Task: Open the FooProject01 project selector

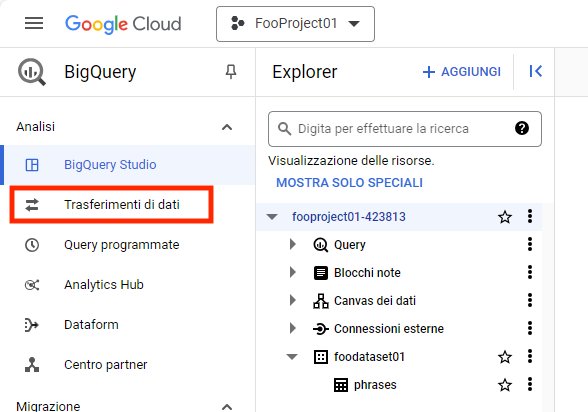Action: pyautogui.click(x=295, y=24)
